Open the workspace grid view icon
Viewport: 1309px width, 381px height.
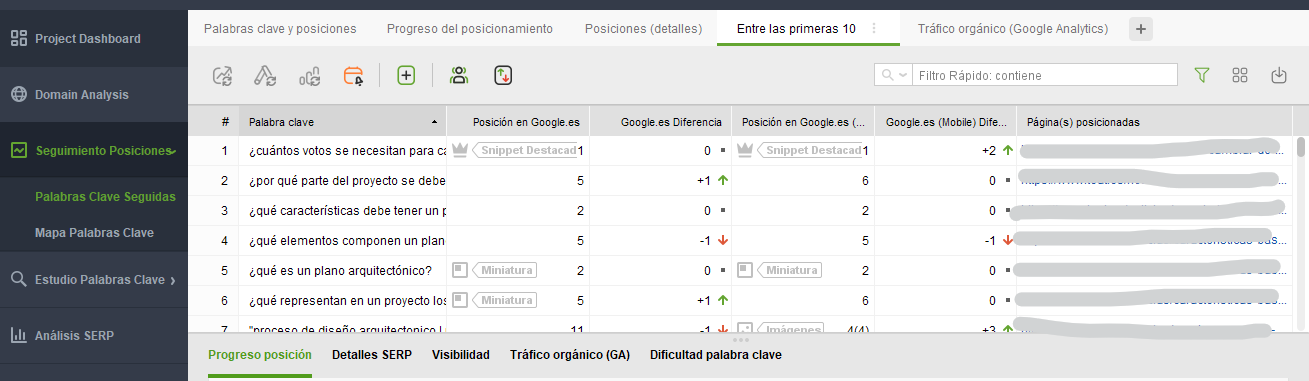(x=1240, y=75)
